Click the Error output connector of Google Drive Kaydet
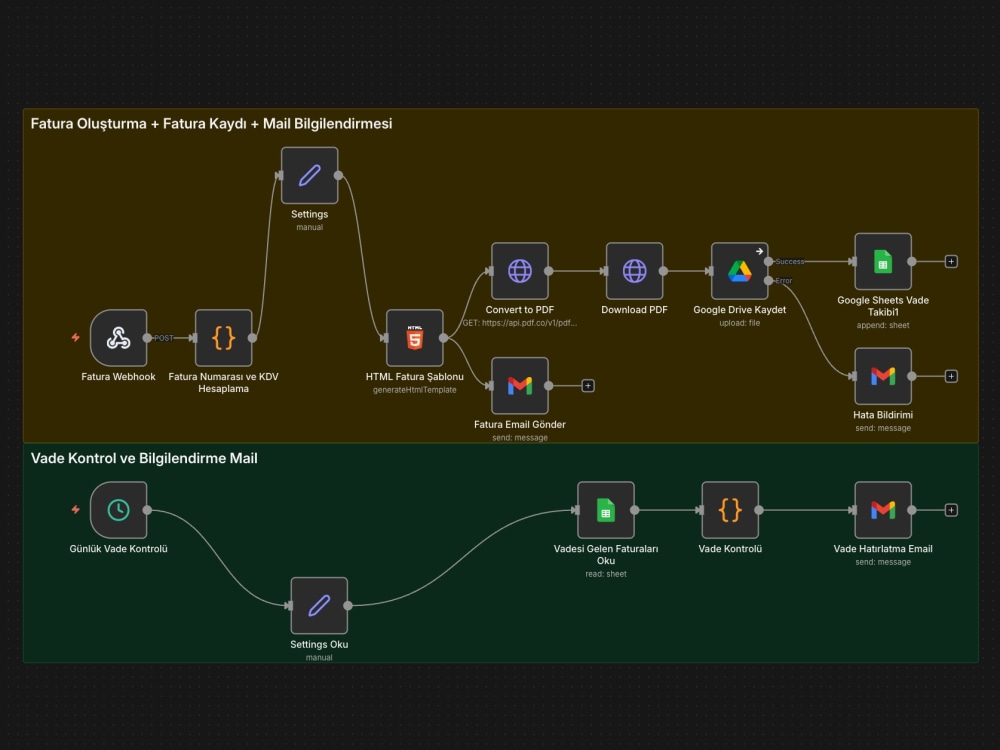This screenshot has height=750, width=1000. [x=768, y=281]
